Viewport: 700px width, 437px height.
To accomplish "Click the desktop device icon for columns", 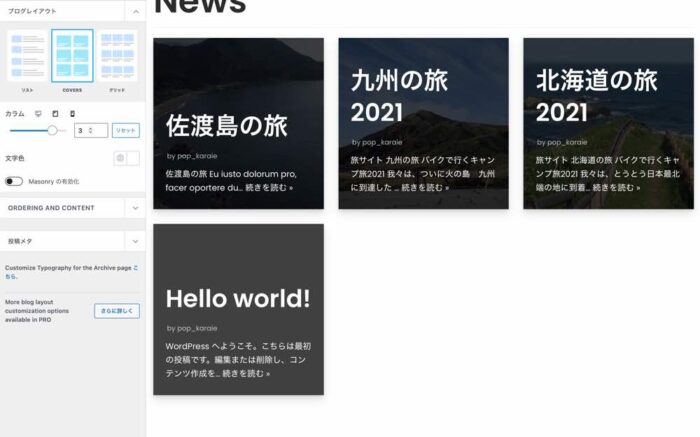I will point(38,114).
